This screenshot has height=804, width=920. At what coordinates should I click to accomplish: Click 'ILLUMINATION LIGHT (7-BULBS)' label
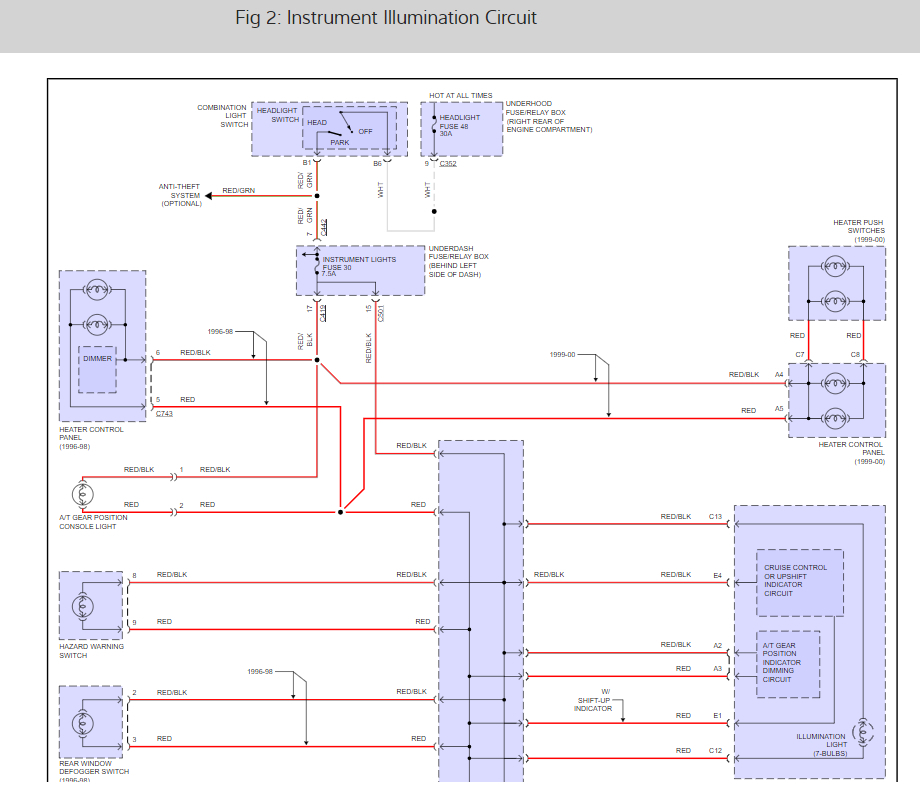(x=821, y=745)
